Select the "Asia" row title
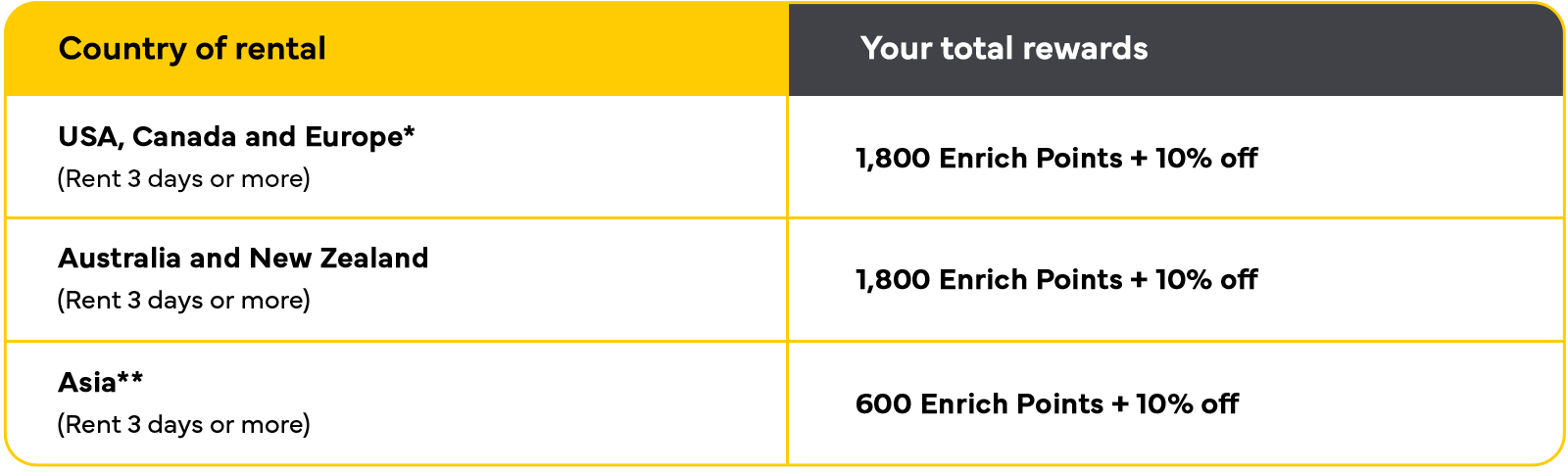The image size is (1568, 473). click(86, 383)
